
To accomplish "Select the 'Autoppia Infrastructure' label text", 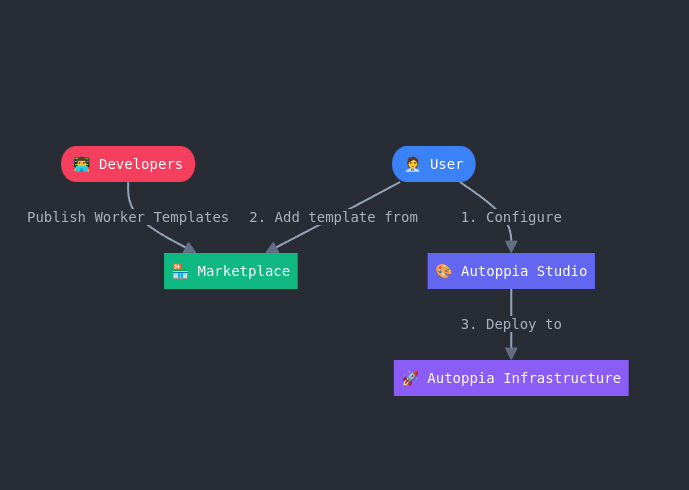I will [x=523, y=378].
